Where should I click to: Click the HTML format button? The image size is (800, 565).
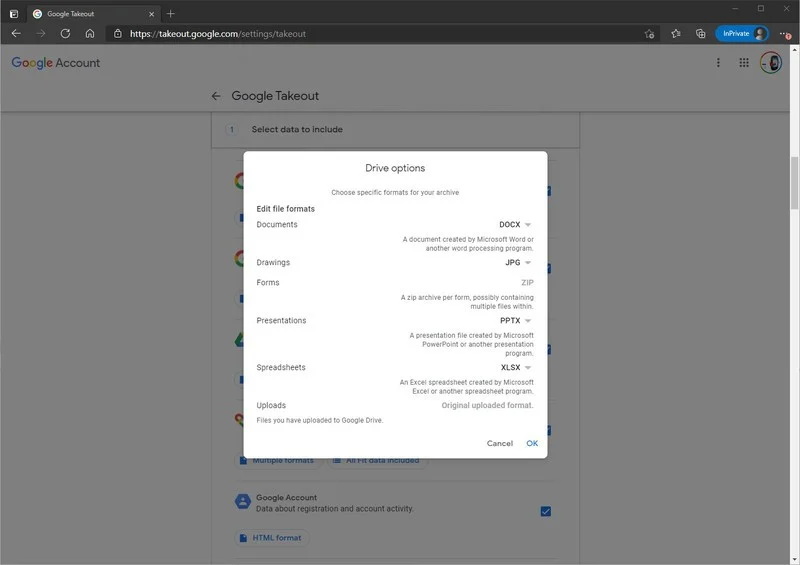coord(271,538)
